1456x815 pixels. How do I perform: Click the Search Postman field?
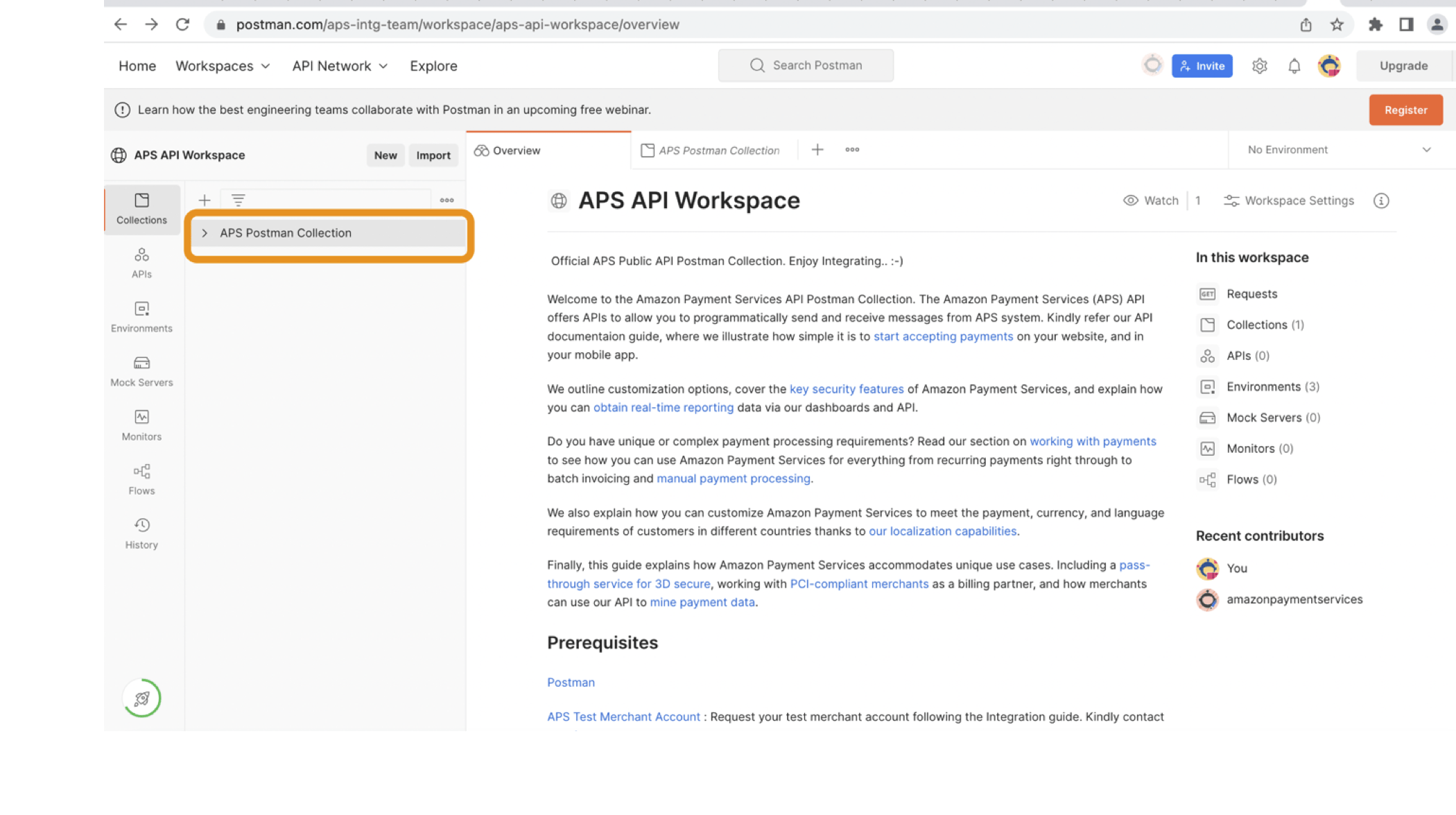(806, 65)
